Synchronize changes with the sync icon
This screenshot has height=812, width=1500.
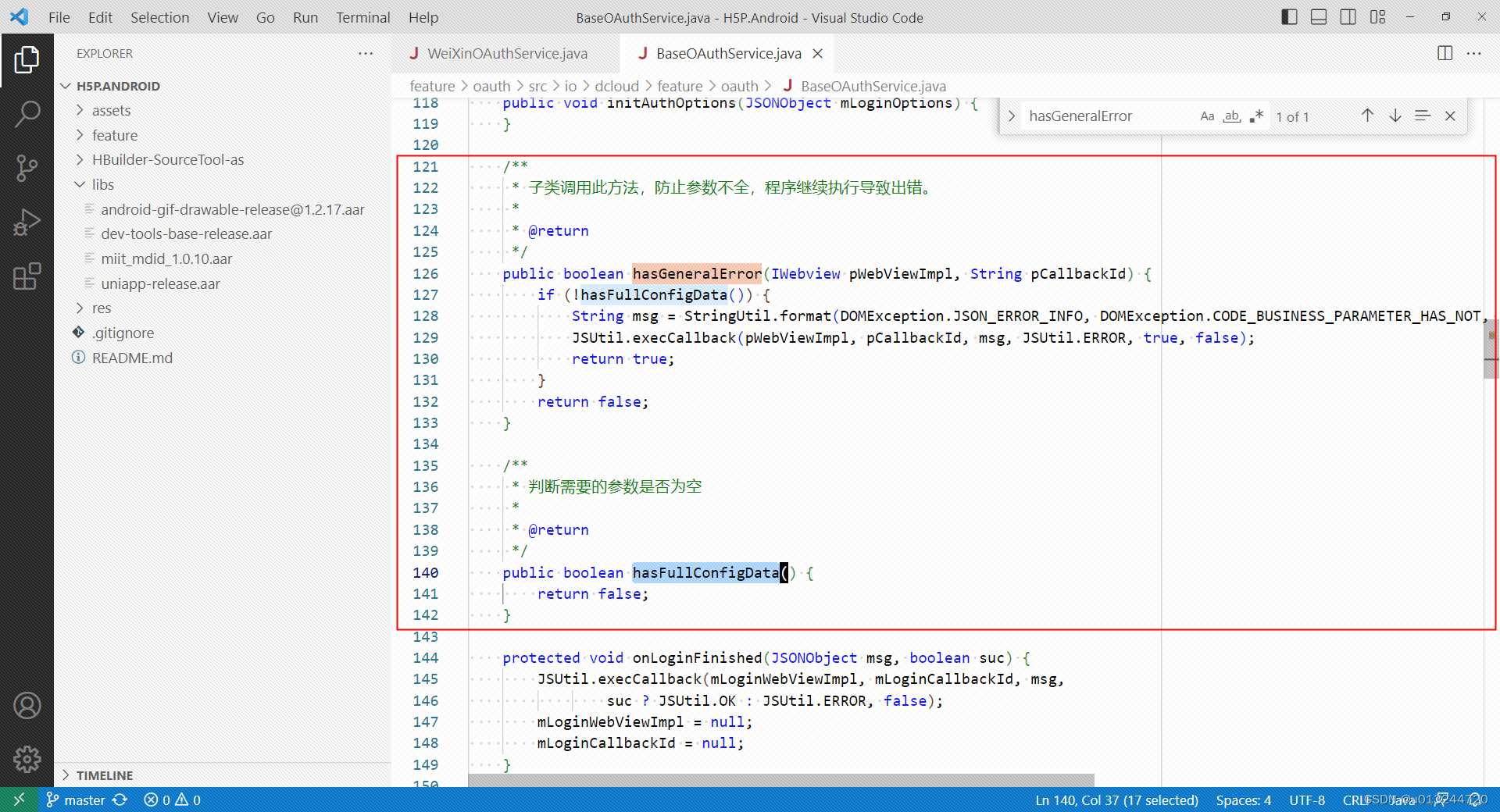[120, 800]
